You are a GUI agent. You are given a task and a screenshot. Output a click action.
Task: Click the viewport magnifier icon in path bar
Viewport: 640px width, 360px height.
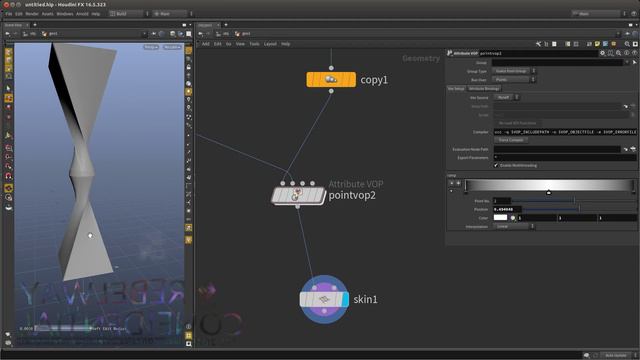[x=173, y=34]
